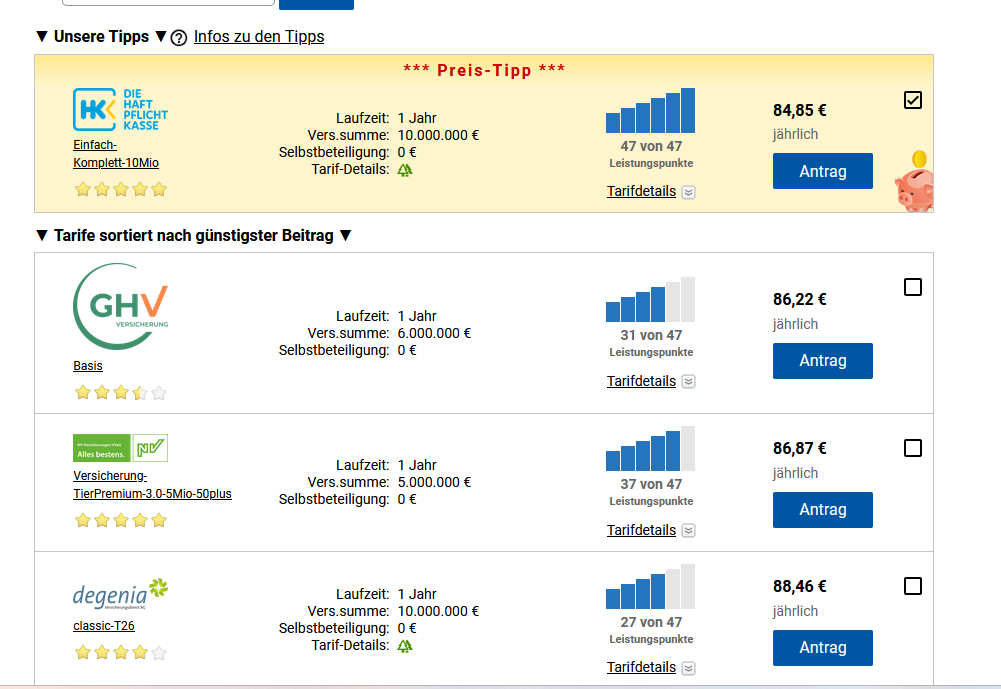Uncheck the Haftpflichtkasse tariff checkbox
Screen dimensions: 1001x689
[912, 100]
